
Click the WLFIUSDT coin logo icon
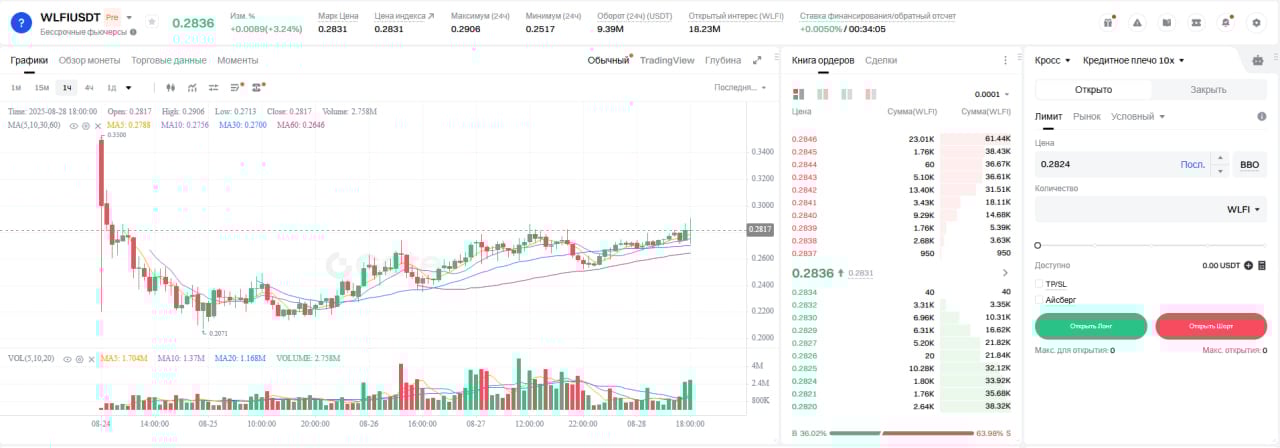[20, 22]
